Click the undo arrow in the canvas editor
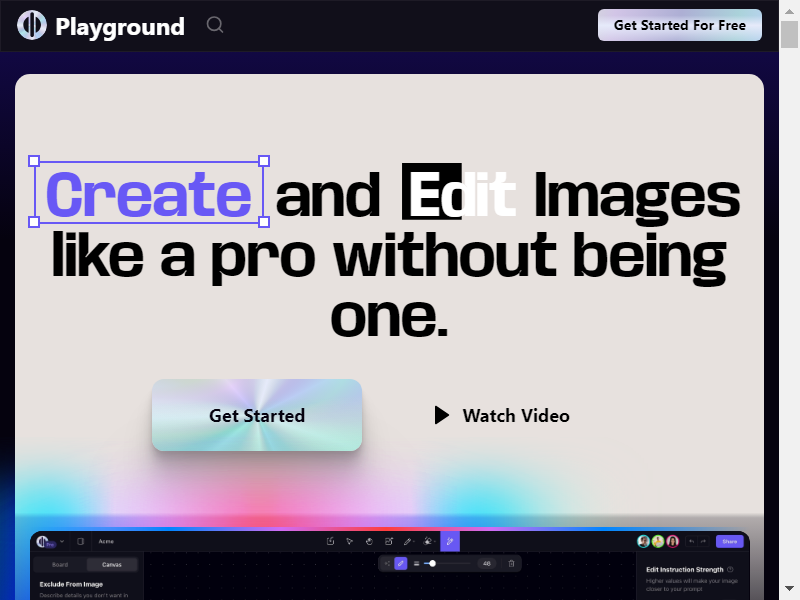The width and height of the screenshot is (800, 600). point(692,541)
